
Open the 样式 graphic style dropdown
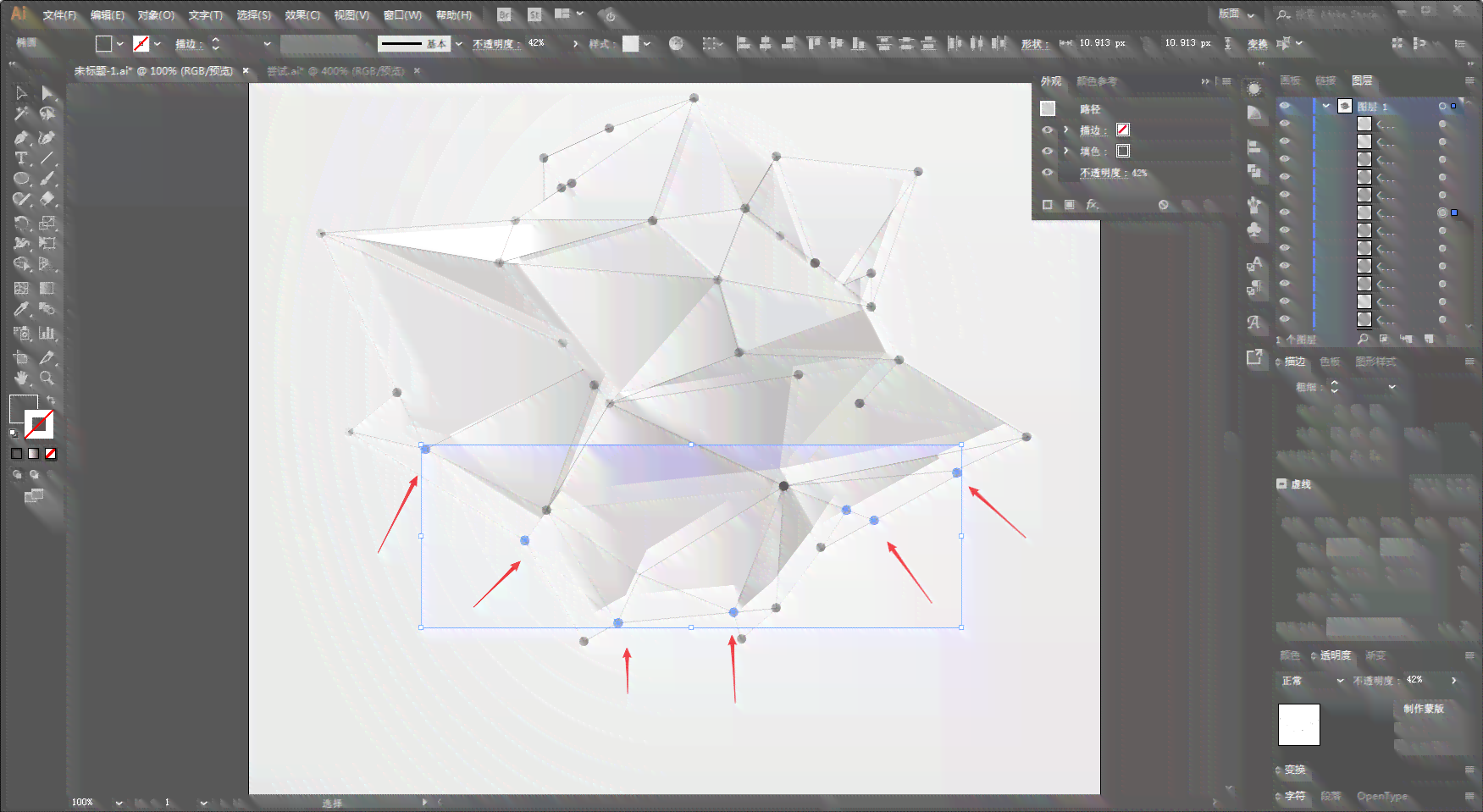[647, 43]
